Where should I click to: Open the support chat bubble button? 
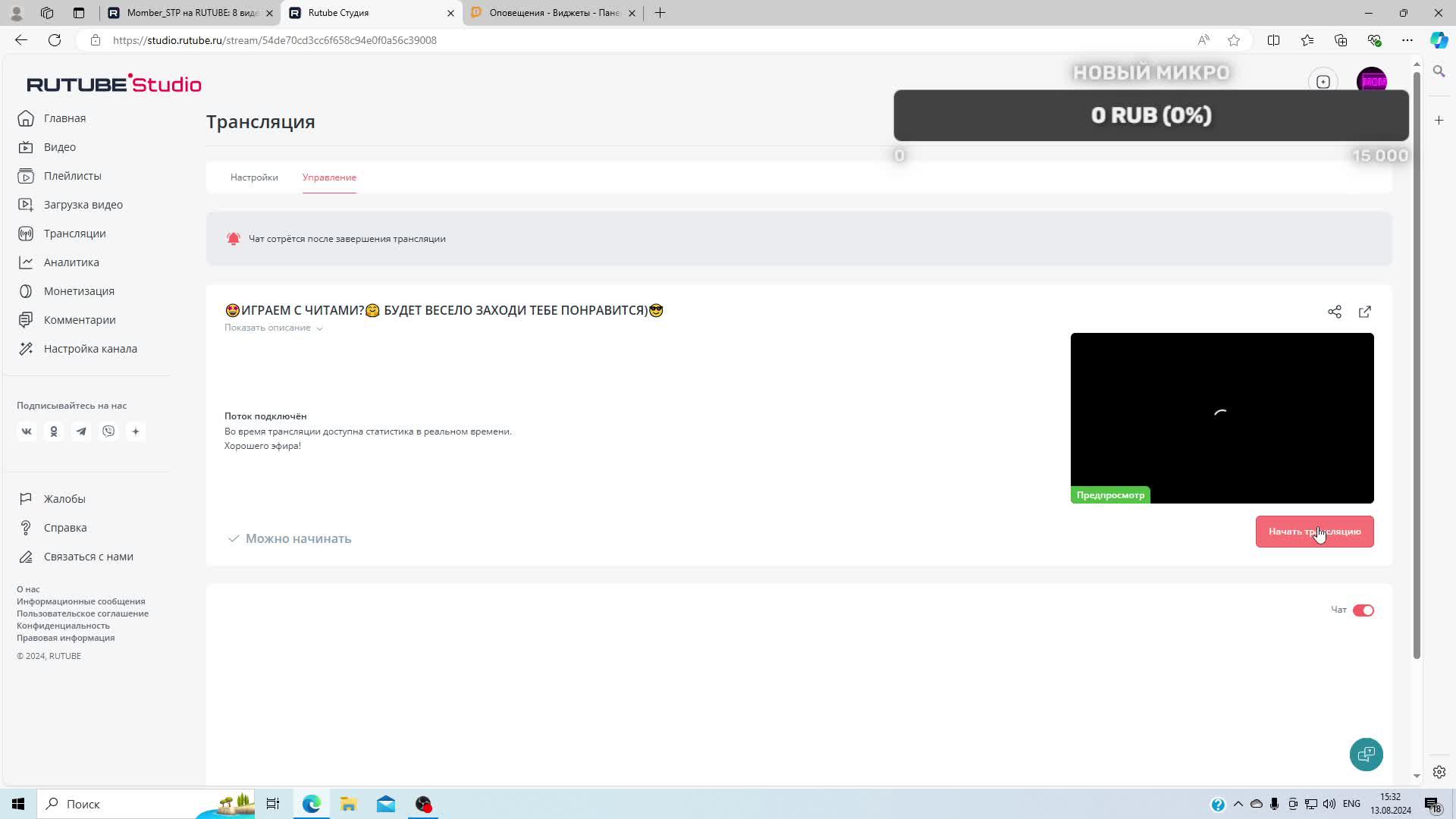click(x=1367, y=755)
